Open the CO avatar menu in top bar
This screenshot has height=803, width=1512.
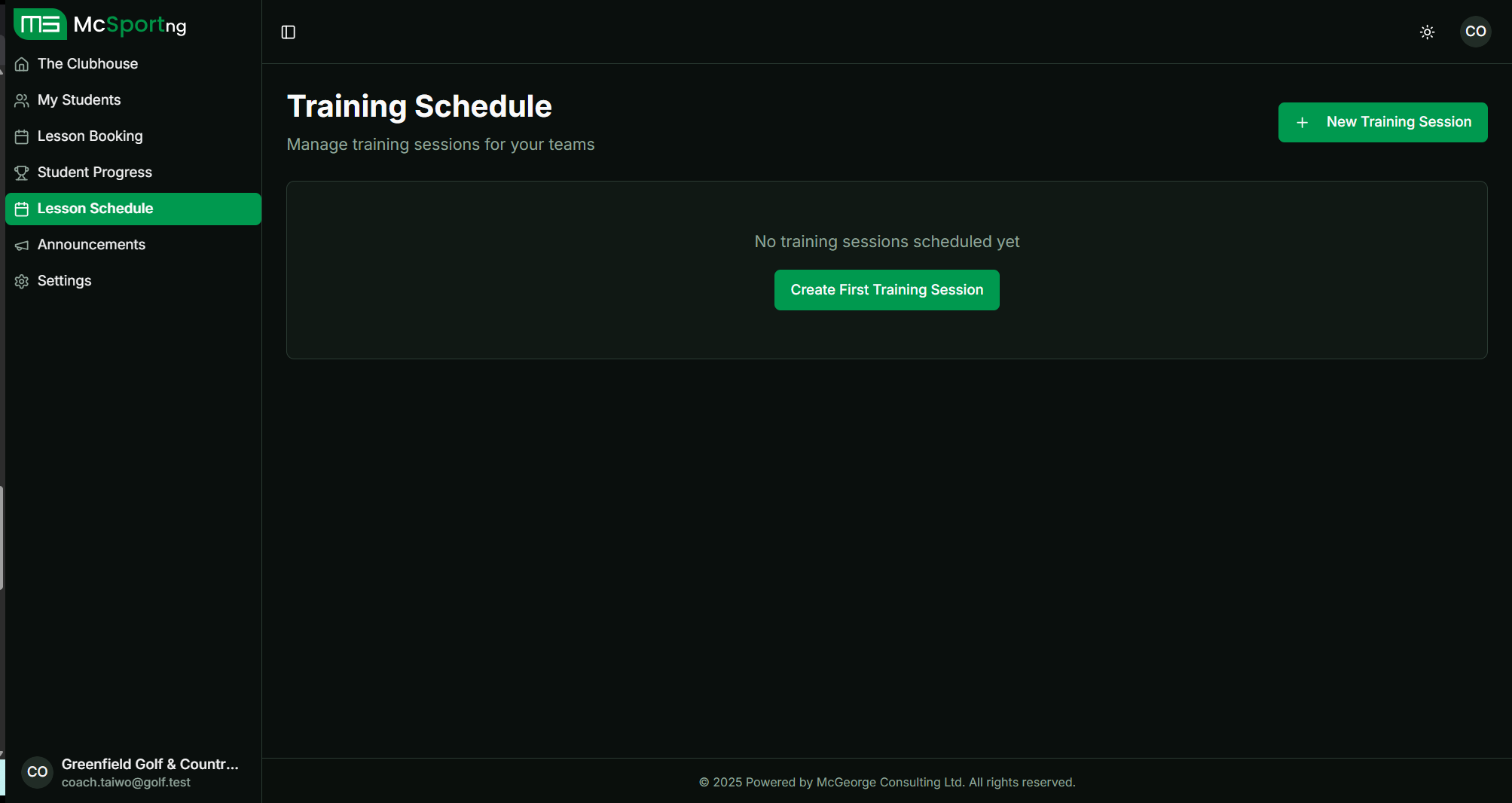[1476, 32]
